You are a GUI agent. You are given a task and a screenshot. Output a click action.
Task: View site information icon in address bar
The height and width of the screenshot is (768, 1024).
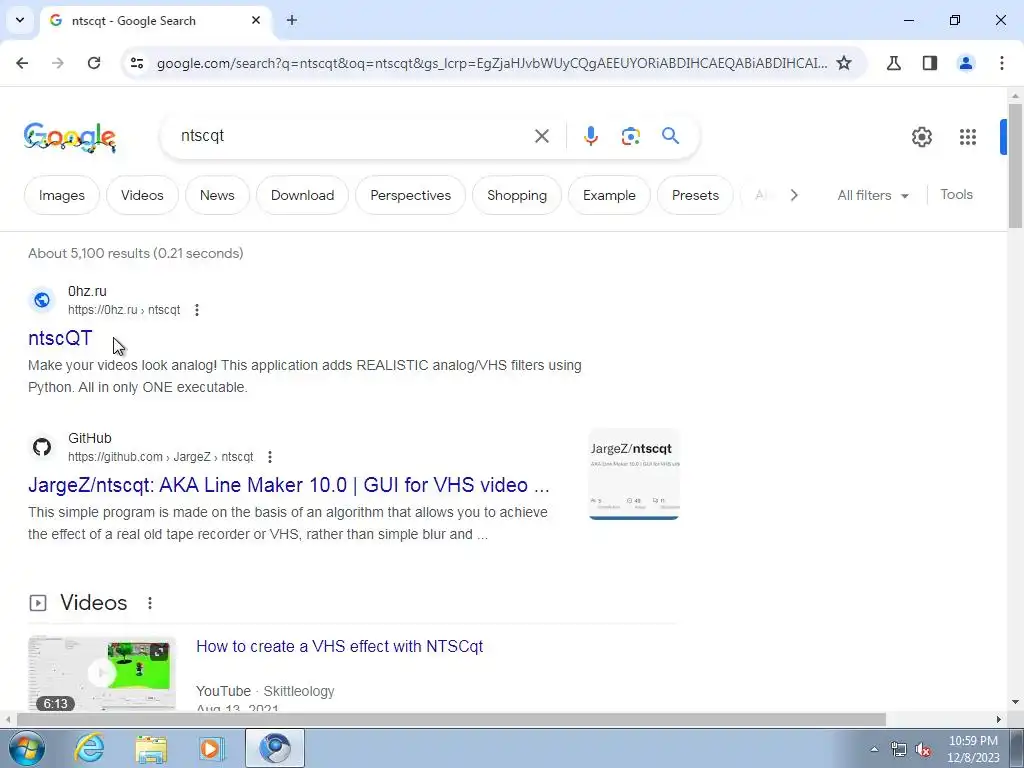(x=136, y=63)
